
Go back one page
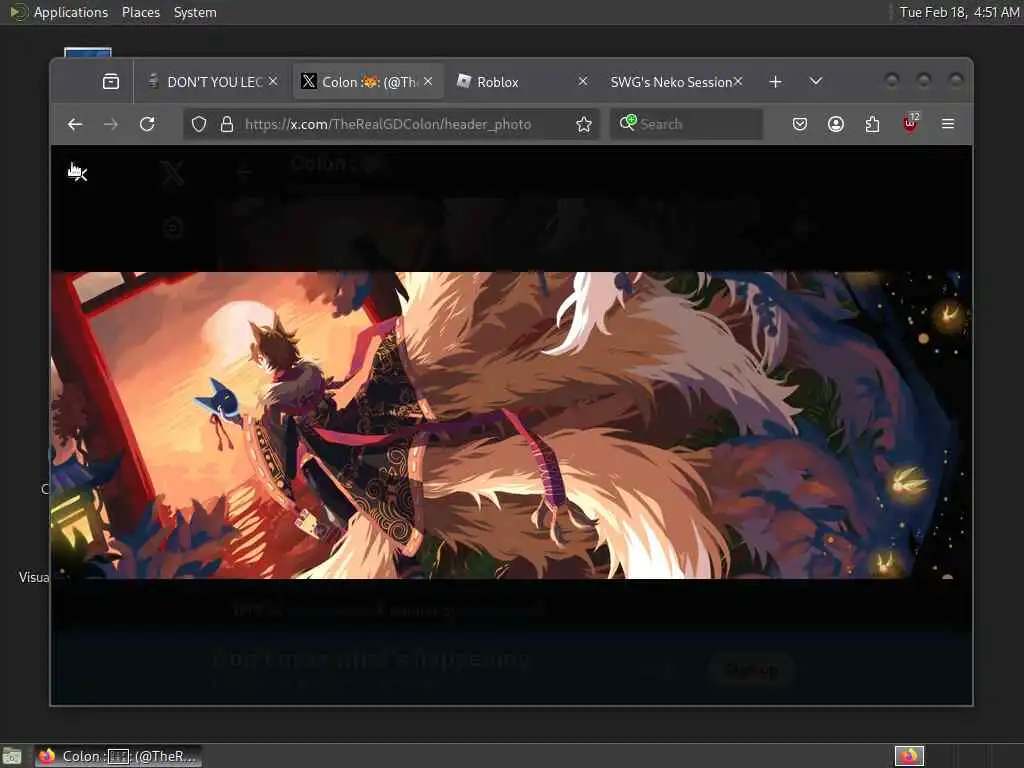75,124
